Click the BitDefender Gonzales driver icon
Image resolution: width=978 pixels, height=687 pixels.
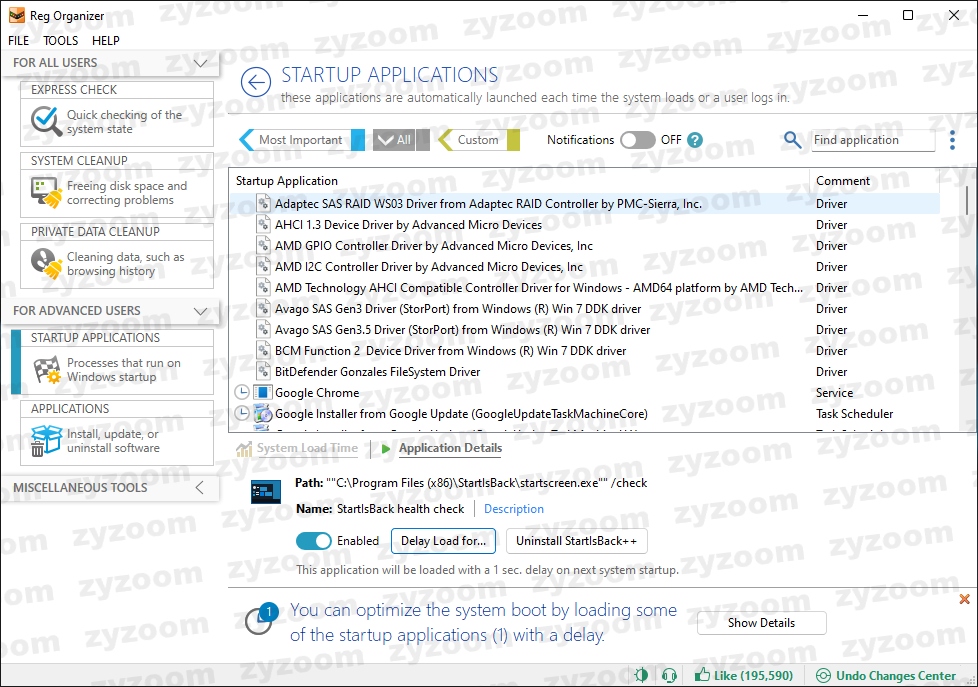pos(264,371)
